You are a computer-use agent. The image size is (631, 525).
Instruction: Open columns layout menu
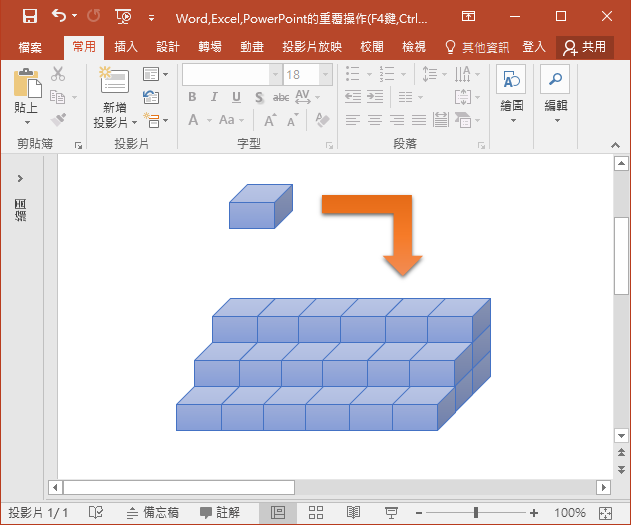(x=410, y=97)
